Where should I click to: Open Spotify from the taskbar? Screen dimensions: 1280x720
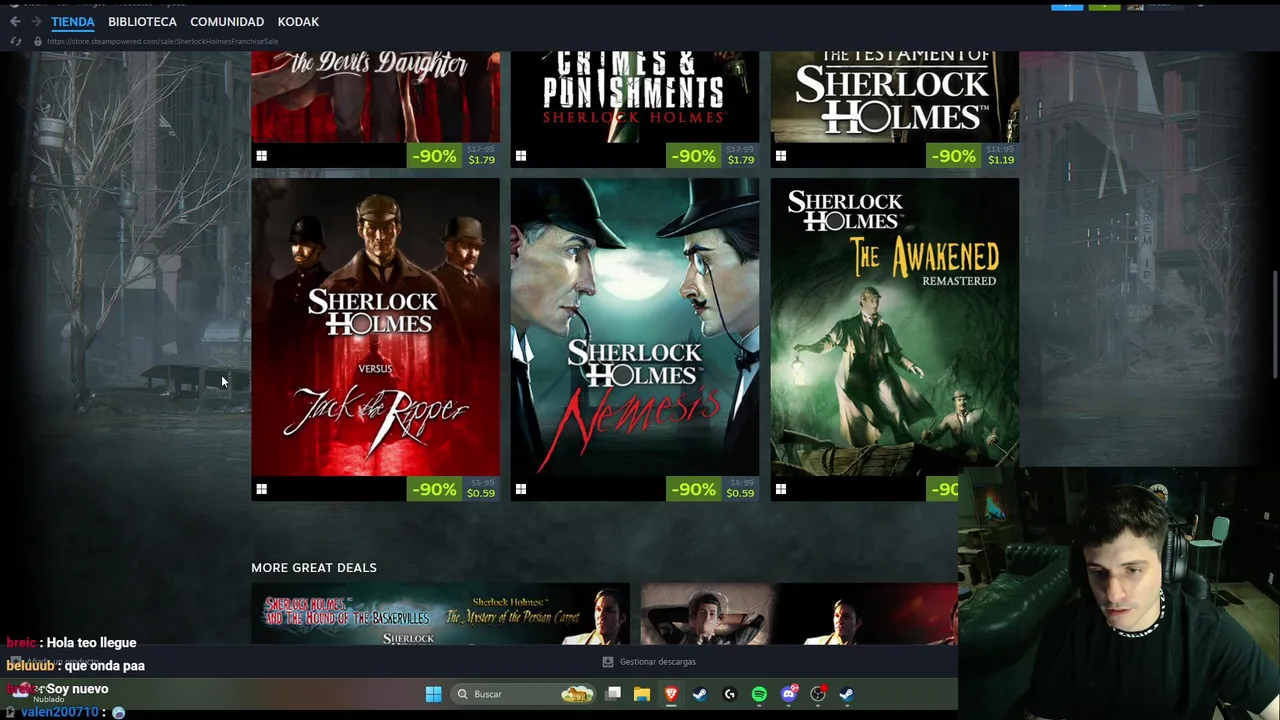(x=759, y=694)
